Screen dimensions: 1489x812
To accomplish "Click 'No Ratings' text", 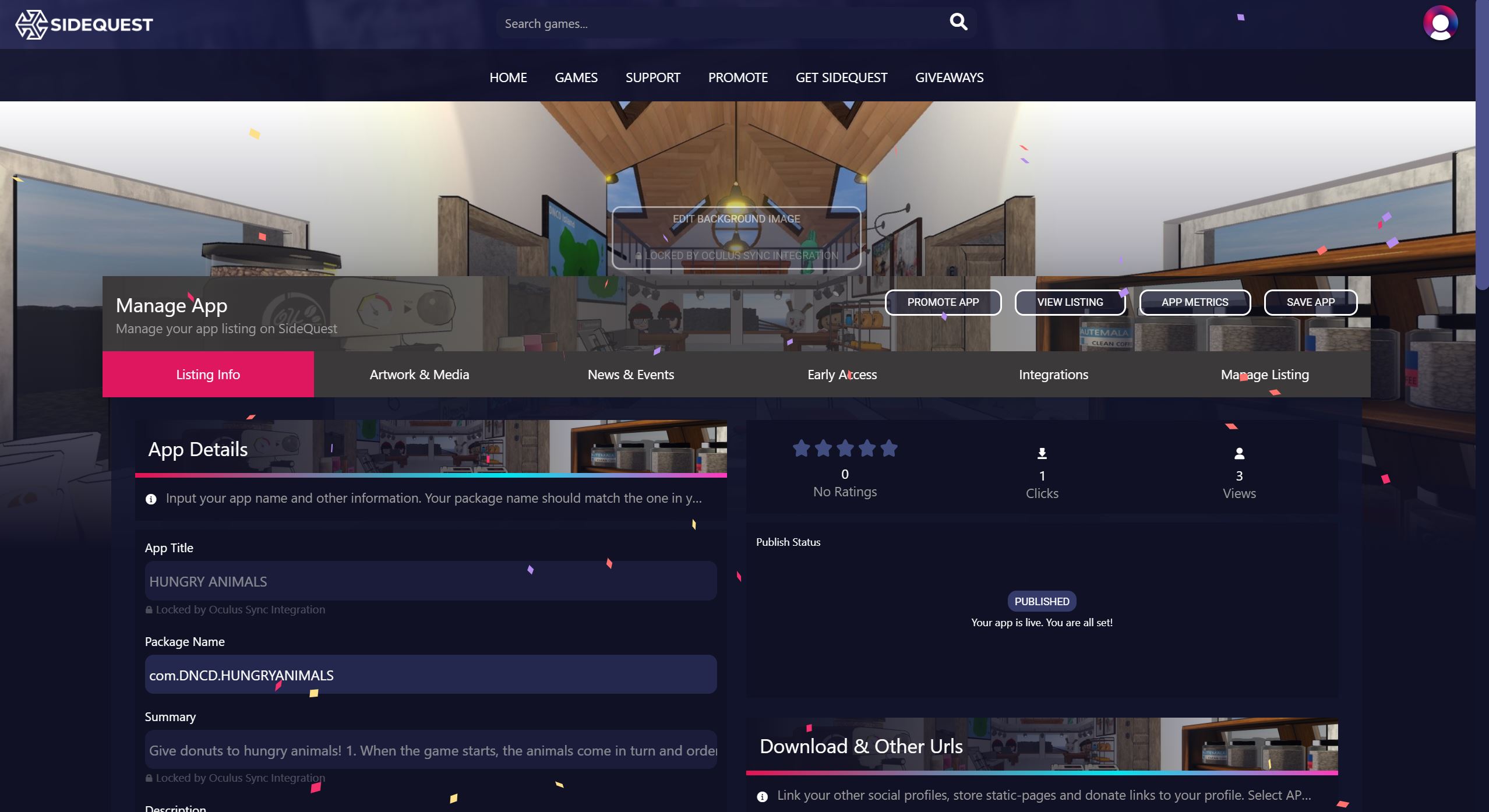I will pyautogui.click(x=845, y=492).
